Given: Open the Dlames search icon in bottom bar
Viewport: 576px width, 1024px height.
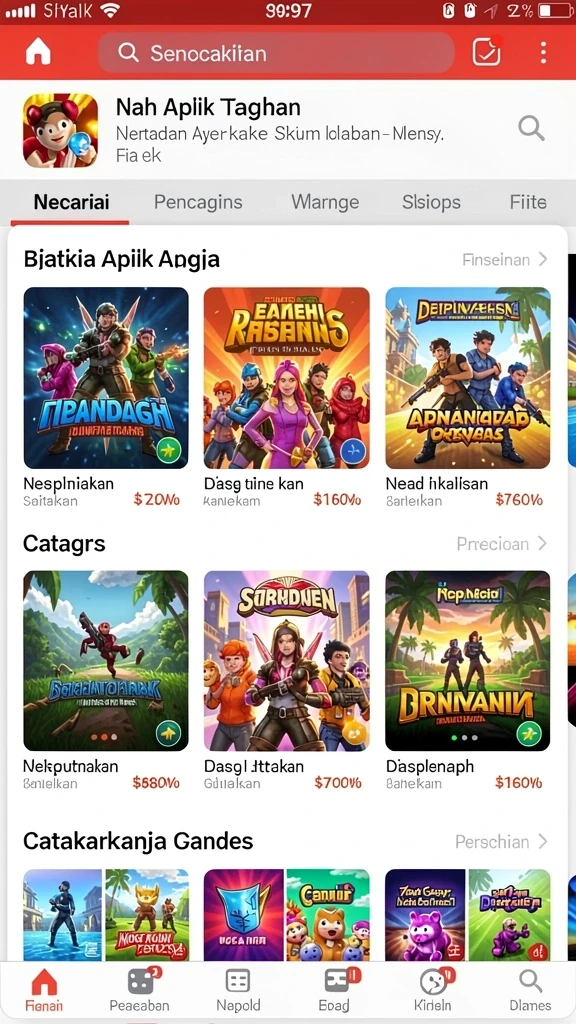Looking at the screenshot, I should tap(530, 981).
